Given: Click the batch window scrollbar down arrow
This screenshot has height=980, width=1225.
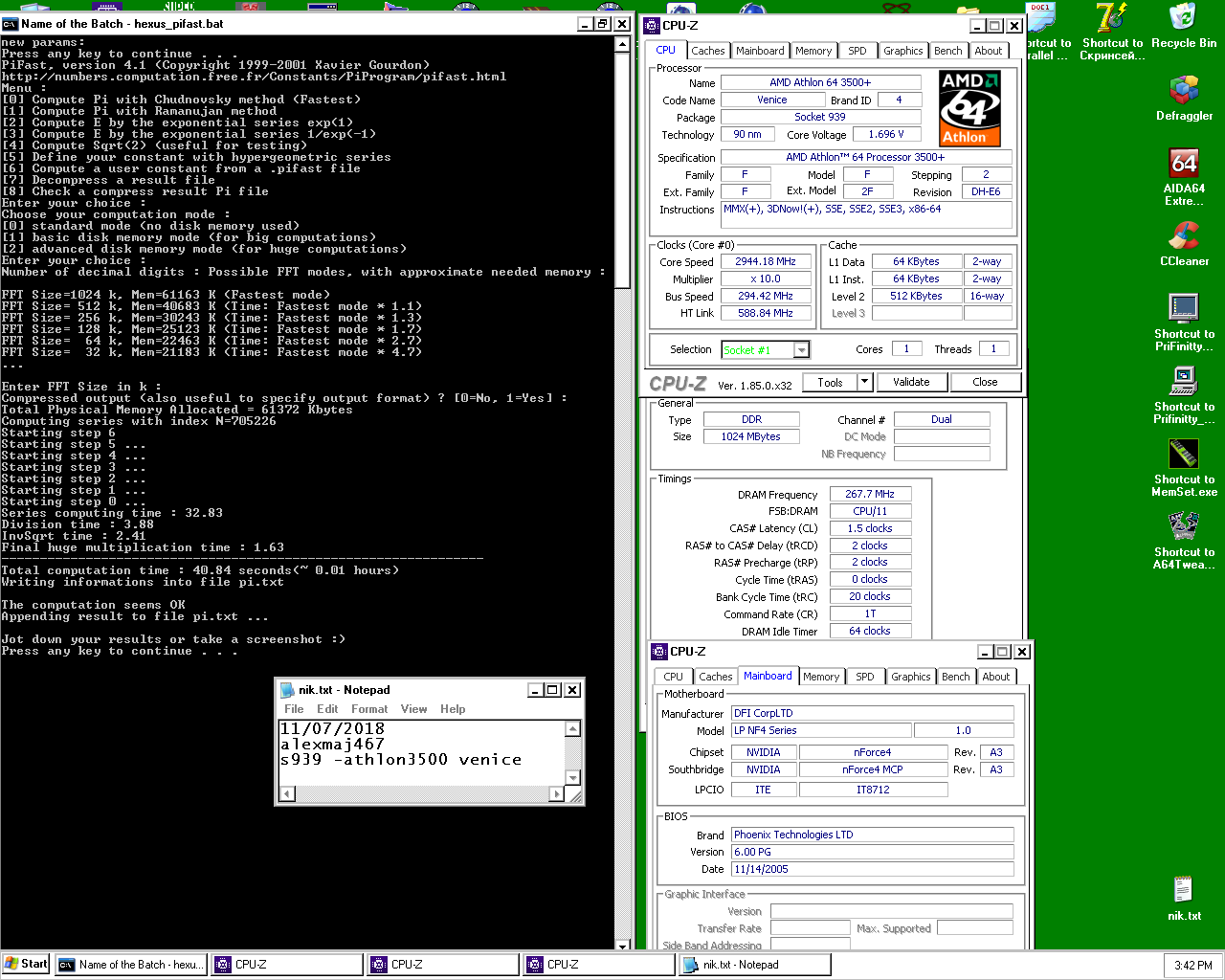Looking at the screenshot, I should 623,946.
